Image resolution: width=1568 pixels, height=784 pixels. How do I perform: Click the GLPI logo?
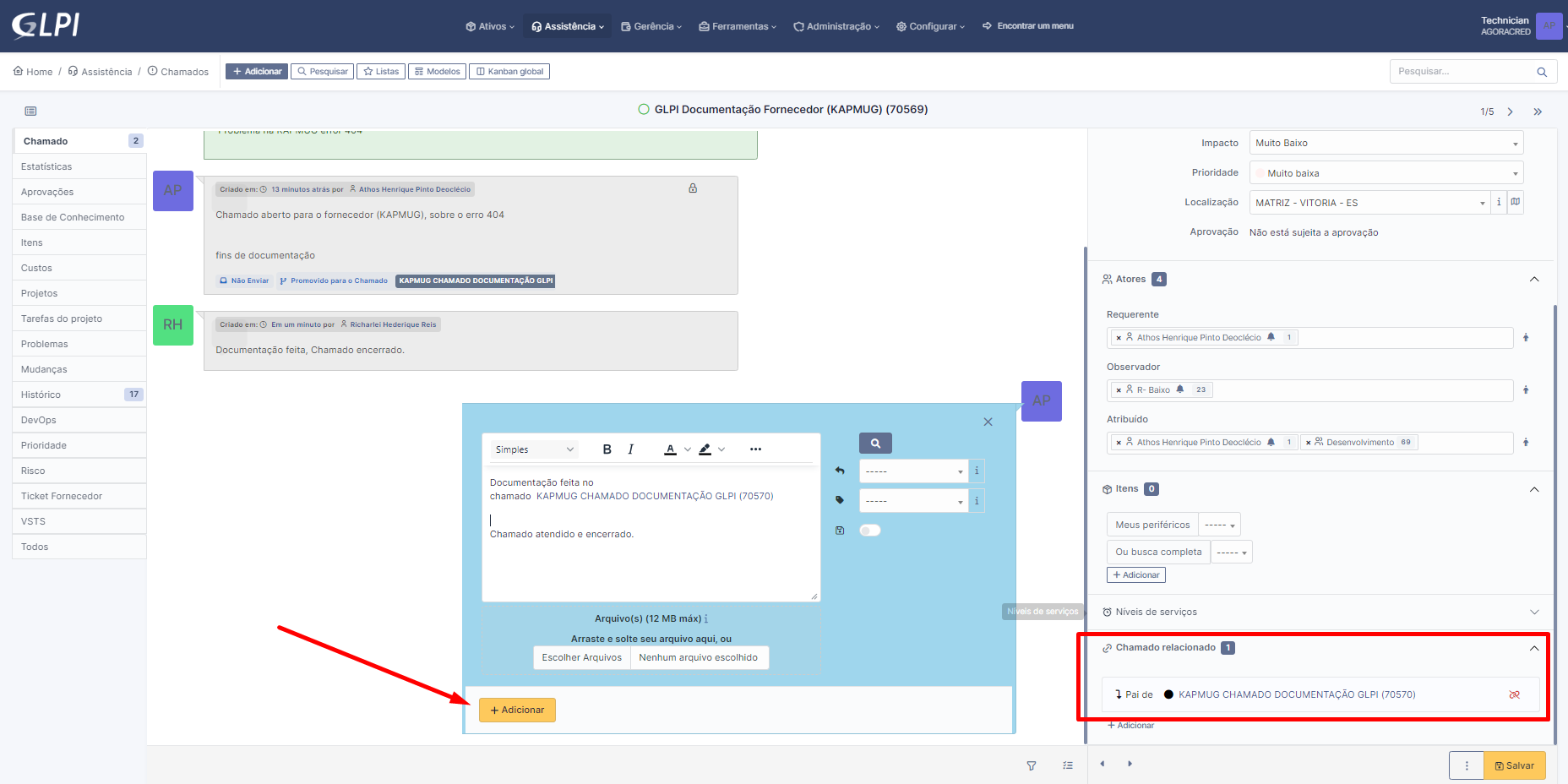click(46, 25)
